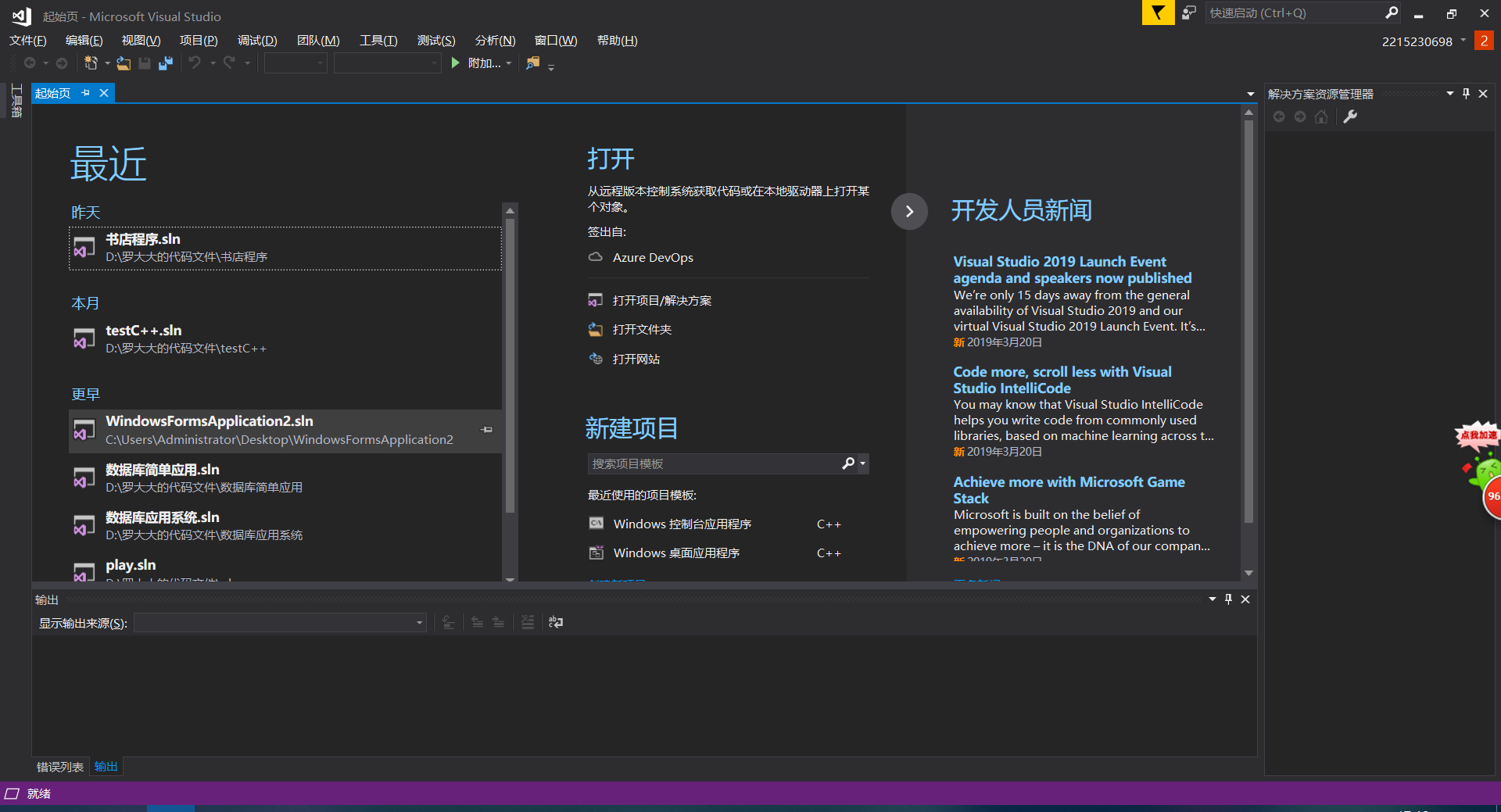Click the red notification badge numbered 2
The width and height of the screenshot is (1501, 812).
coord(1483,41)
